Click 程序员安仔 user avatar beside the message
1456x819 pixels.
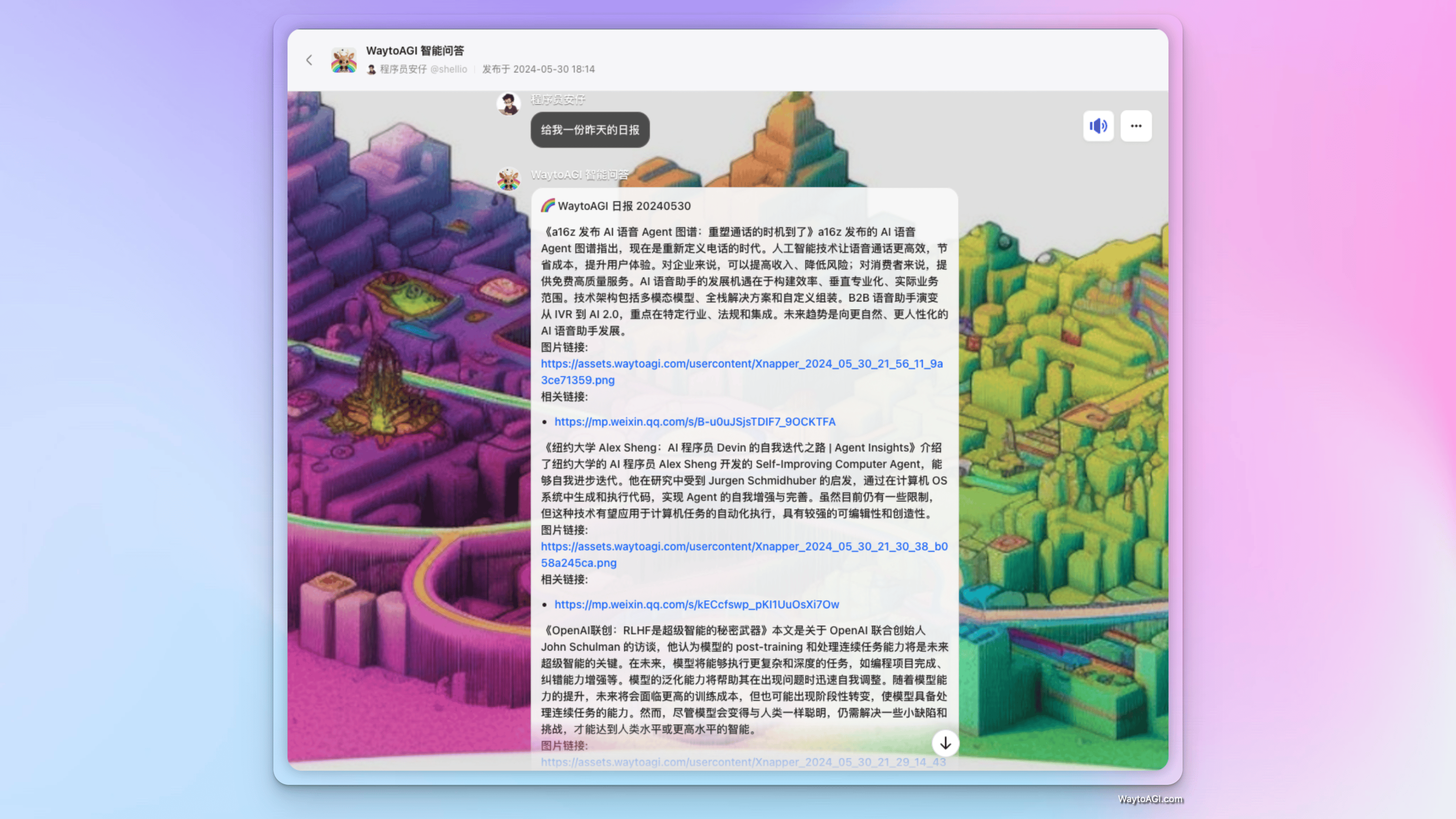point(508,104)
